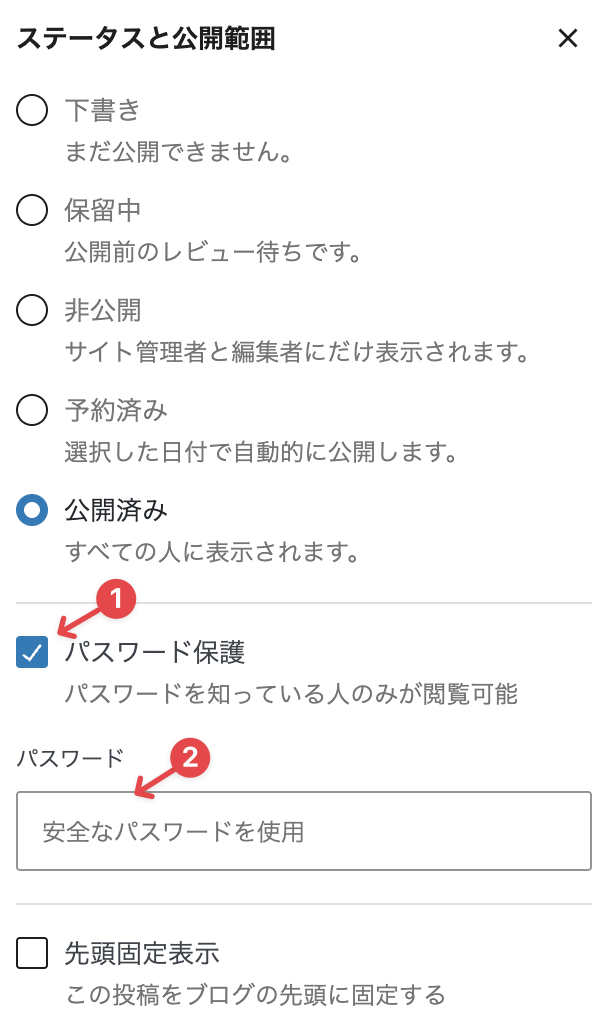610x1020 pixels.
Task: Click the パスワード field label
Action: click(x=70, y=757)
